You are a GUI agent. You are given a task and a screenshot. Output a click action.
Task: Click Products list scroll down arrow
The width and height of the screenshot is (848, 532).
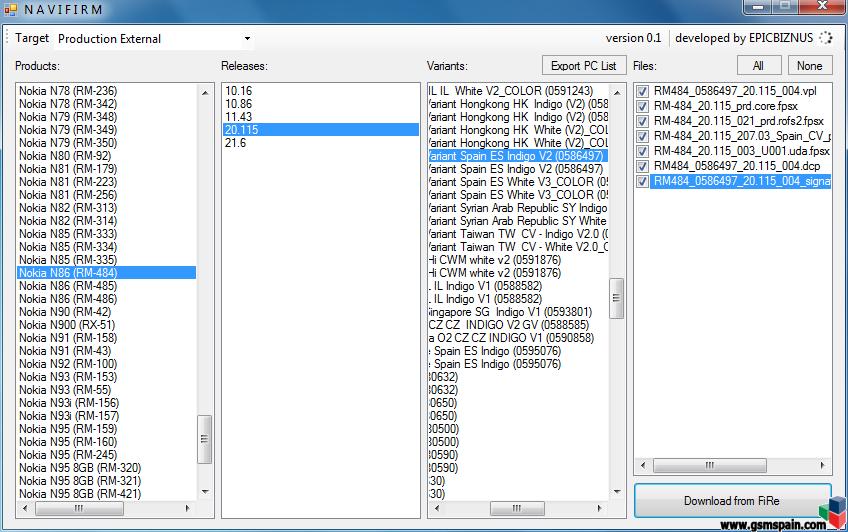[x=205, y=491]
